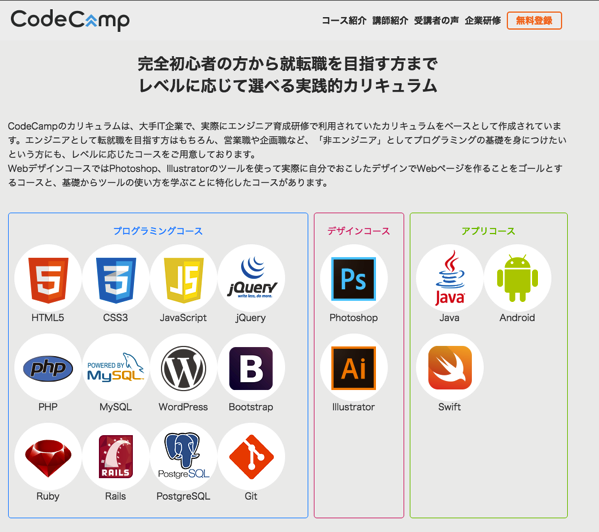Screen dimensions: 599x532
Task: Open the jQuery course icon
Action: [251, 278]
